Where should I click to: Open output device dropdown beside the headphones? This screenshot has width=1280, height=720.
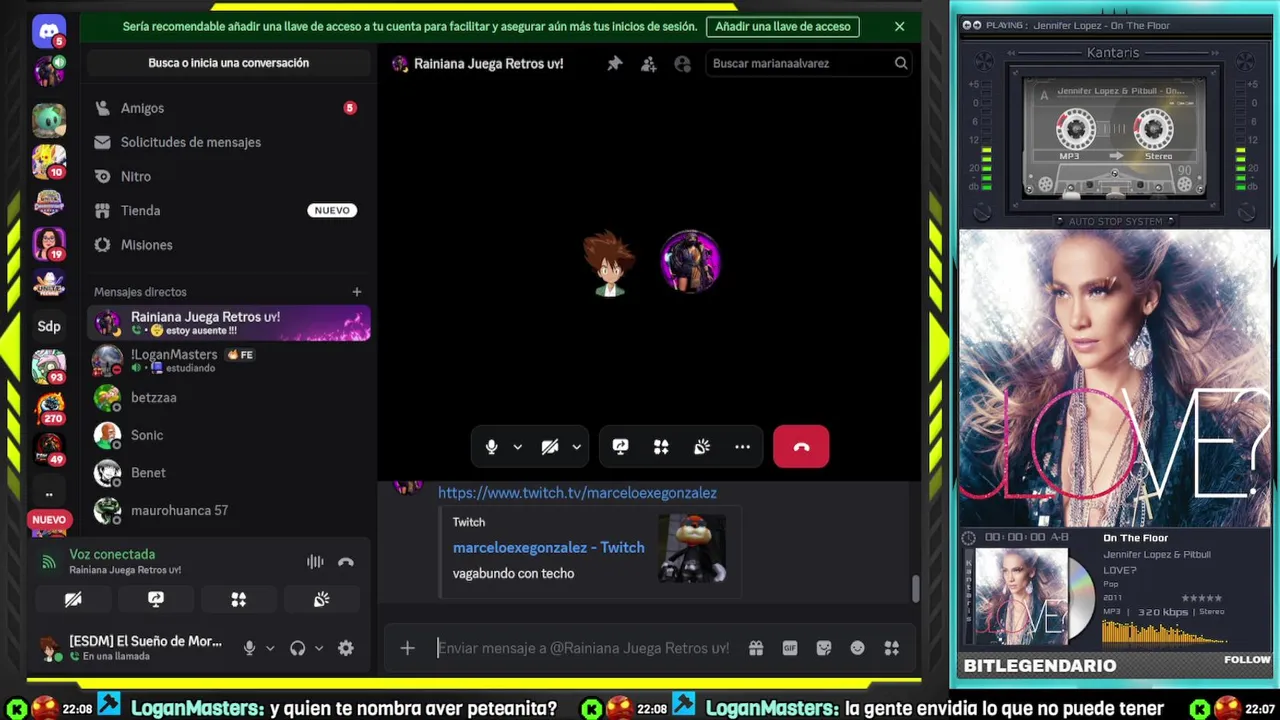pyautogui.click(x=319, y=648)
